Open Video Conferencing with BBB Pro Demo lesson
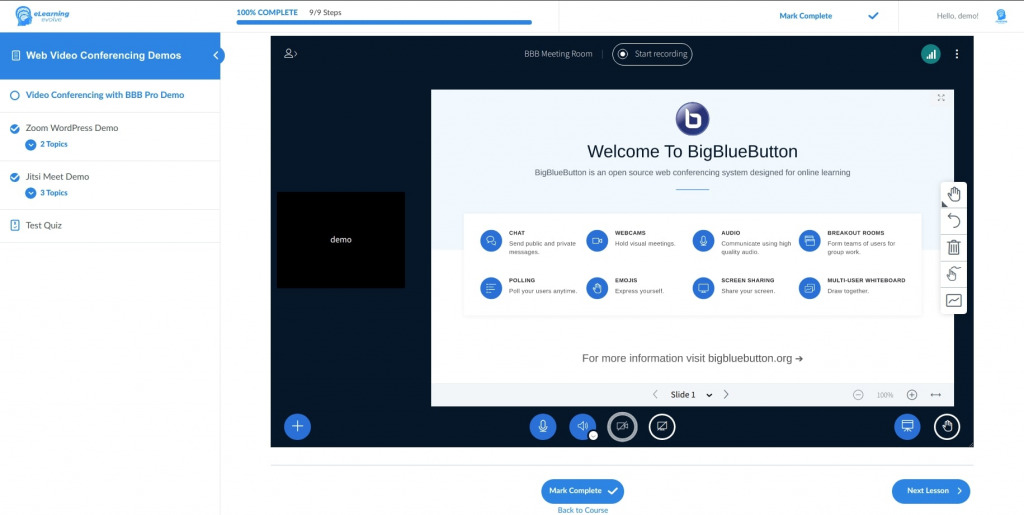Image resolution: width=1024 pixels, height=515 pixels. (x=104, y=95)
